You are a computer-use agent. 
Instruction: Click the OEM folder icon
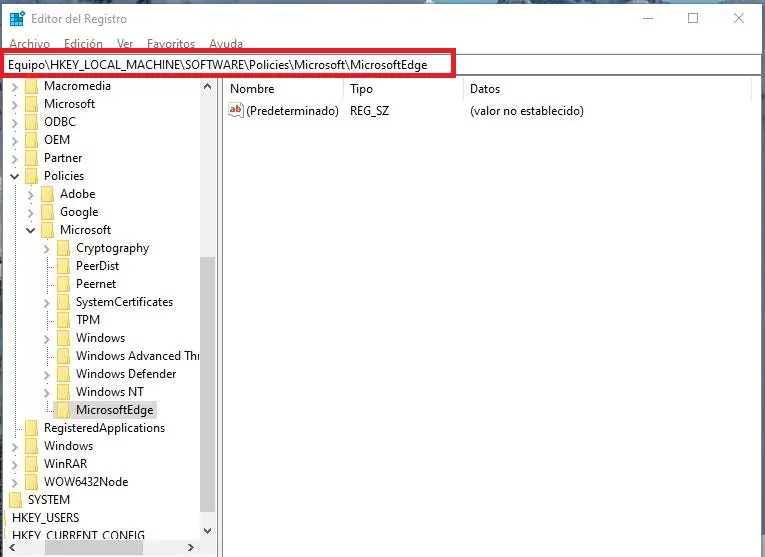[31, 140]
